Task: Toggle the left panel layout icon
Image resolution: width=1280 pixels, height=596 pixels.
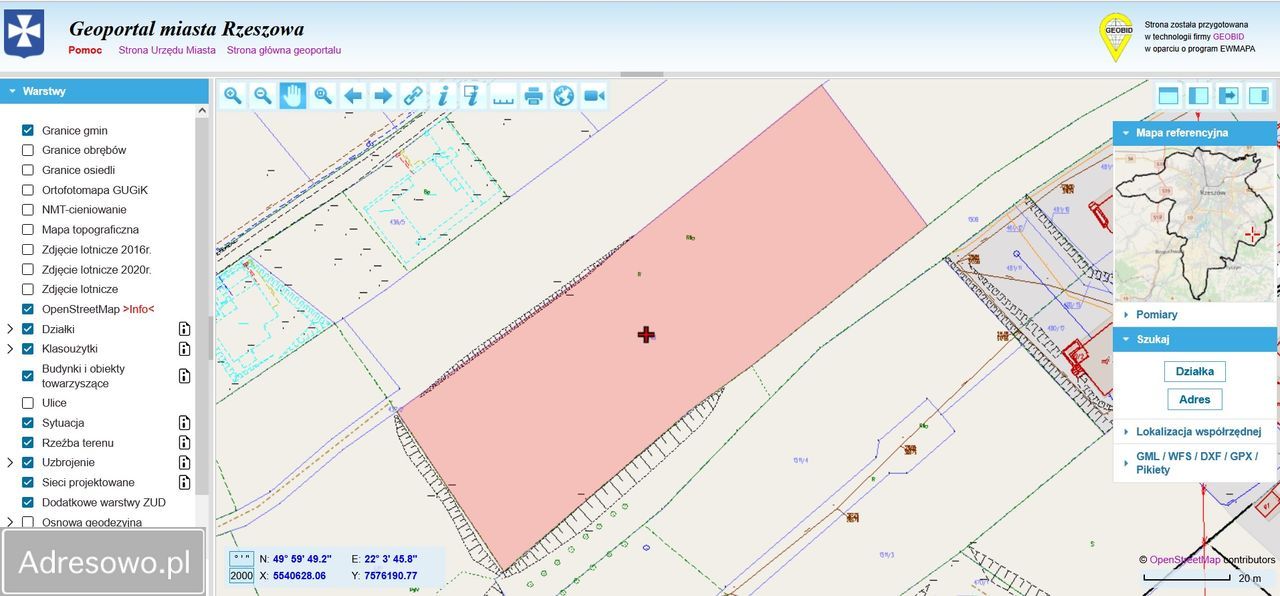Action: (x=1198, y=96)
